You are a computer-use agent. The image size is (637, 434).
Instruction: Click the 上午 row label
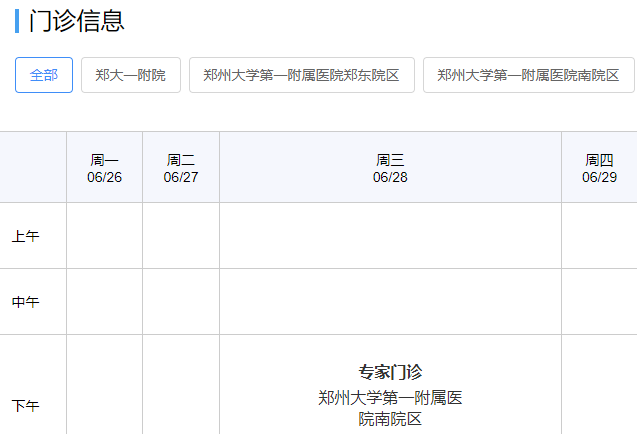pyautogui.click(x=25, y=236)
